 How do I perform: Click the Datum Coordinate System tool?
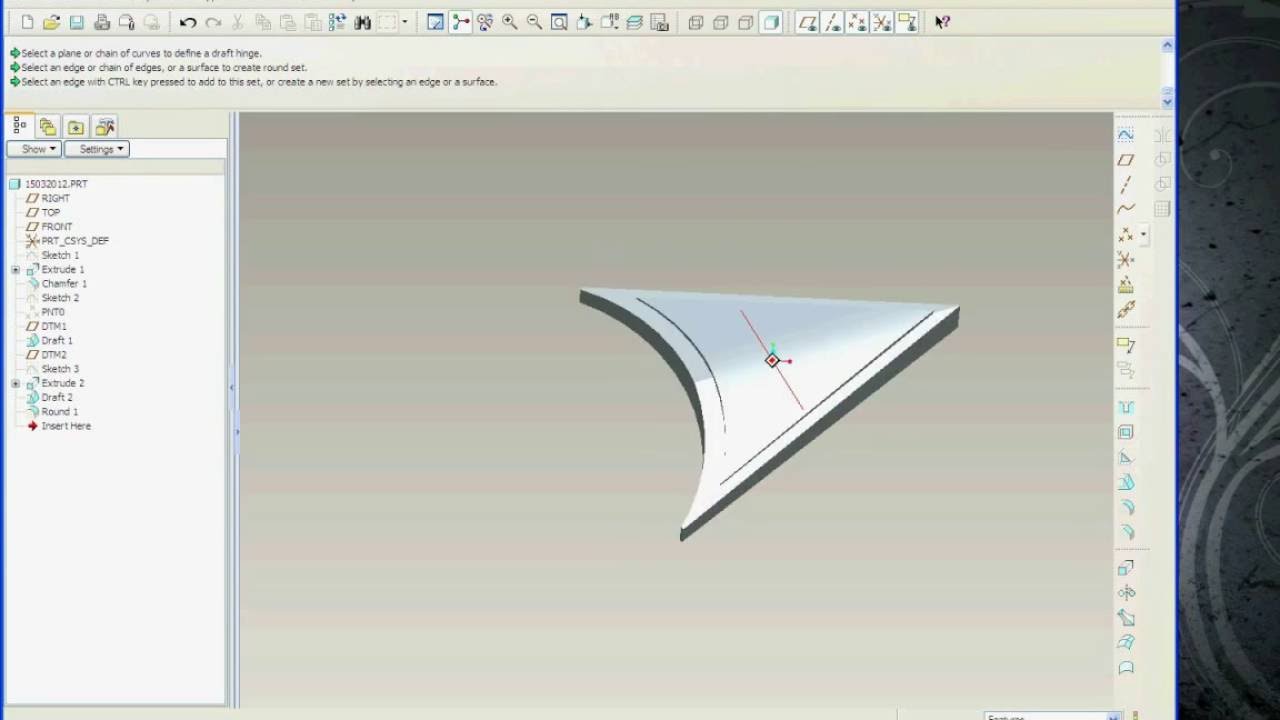(x=1126, y=260)
